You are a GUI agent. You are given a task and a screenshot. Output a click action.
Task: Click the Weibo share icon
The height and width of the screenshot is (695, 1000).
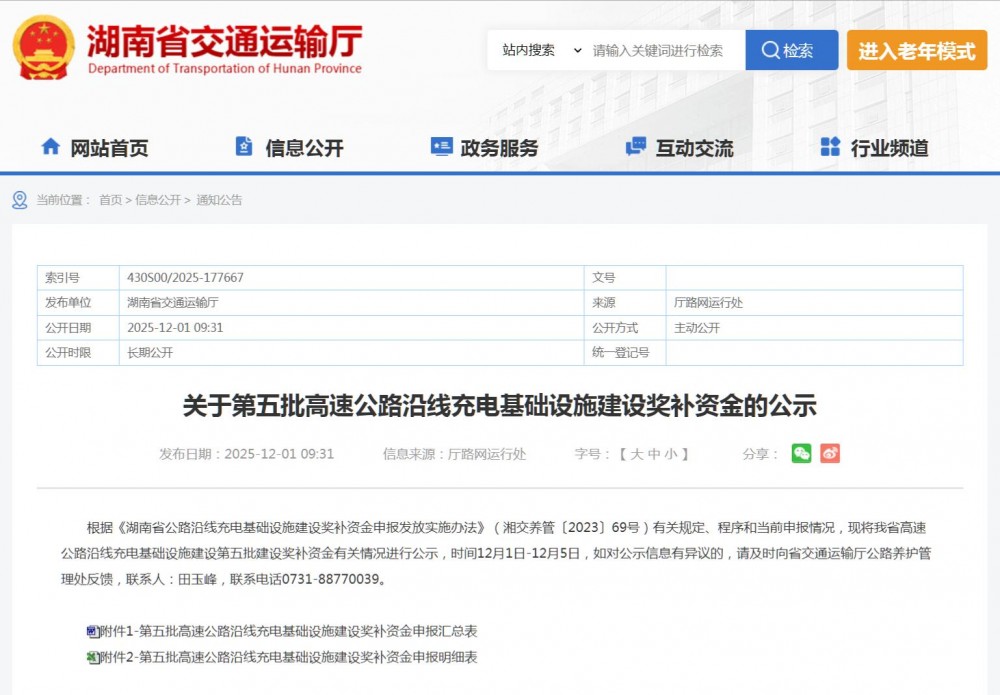[830, 453]
